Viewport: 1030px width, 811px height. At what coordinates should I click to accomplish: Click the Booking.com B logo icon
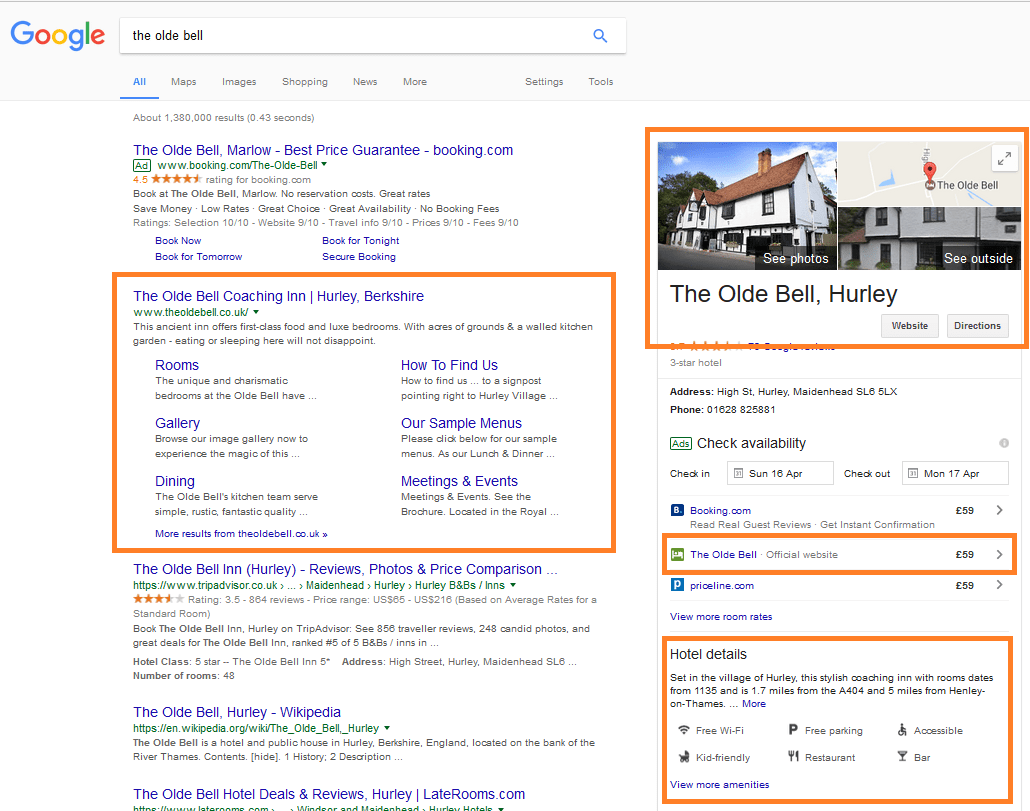click(677, 510)
